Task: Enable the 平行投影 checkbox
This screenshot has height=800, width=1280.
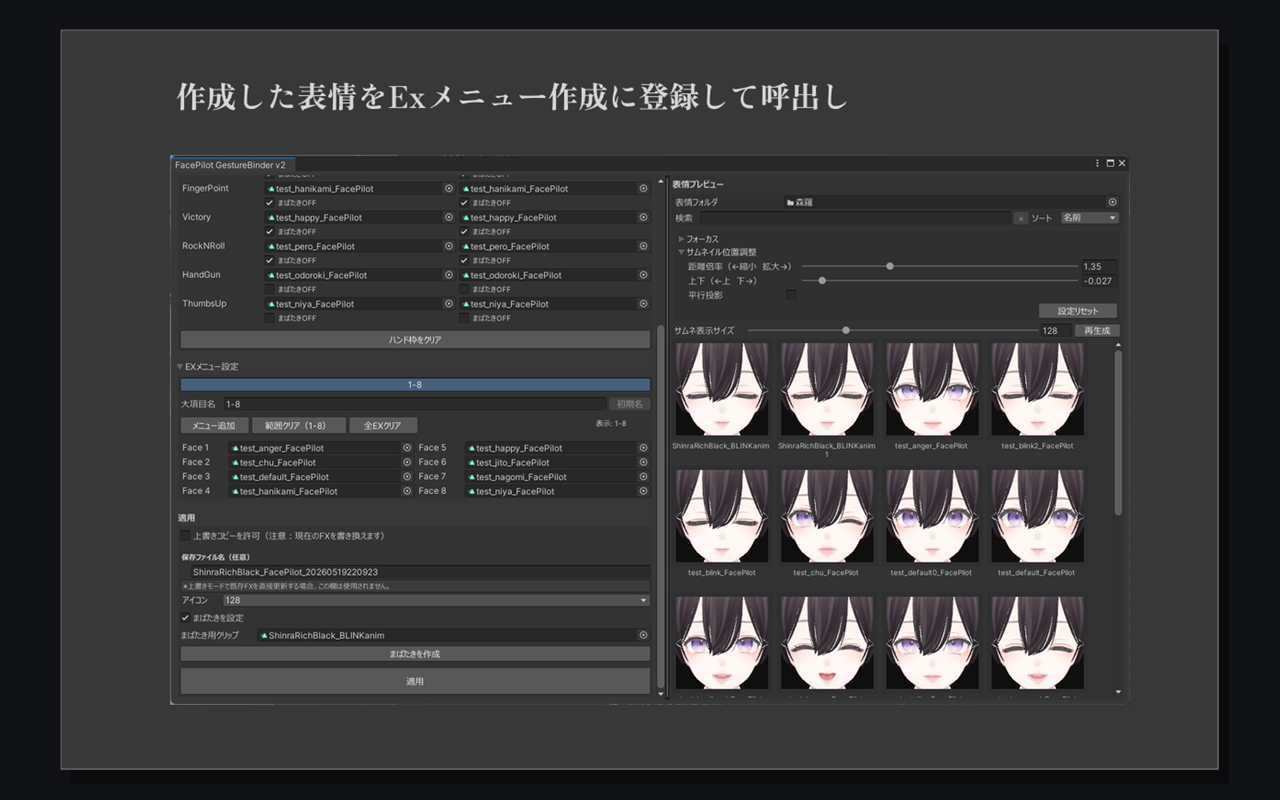Action: click(x=792, y=295)
